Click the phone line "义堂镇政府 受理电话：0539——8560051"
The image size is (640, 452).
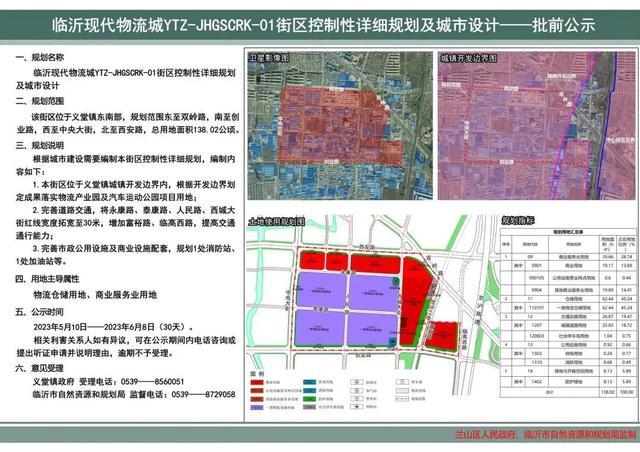(x=109, y=382)
